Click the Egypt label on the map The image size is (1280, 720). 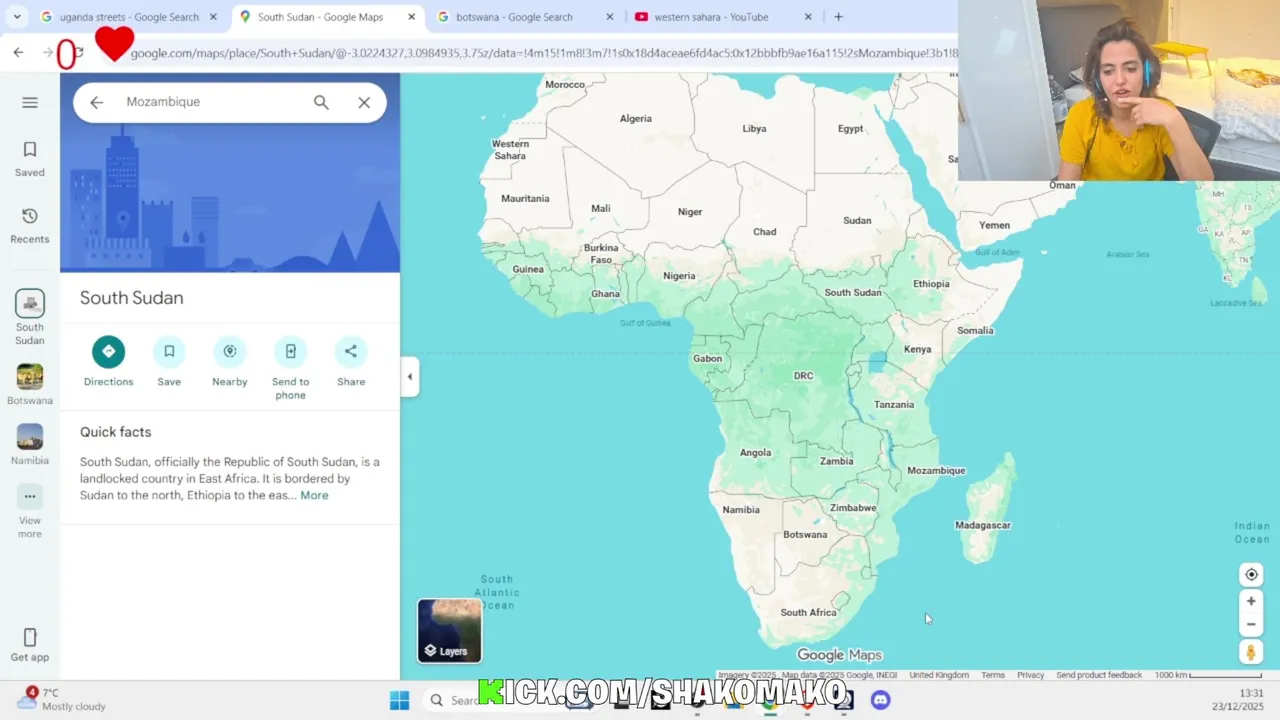coord(851,128)
